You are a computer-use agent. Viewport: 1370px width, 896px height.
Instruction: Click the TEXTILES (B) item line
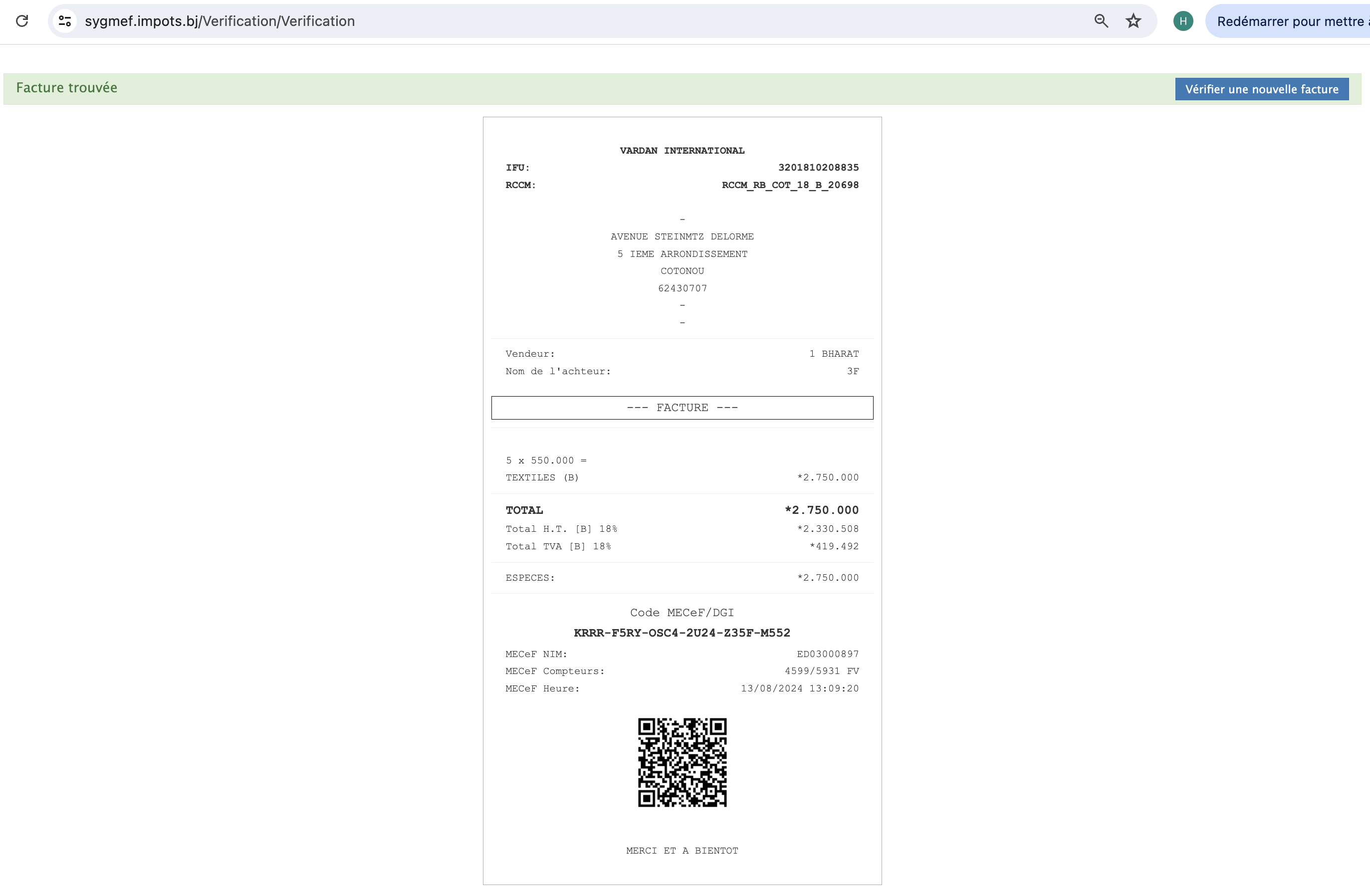point(542,477)
